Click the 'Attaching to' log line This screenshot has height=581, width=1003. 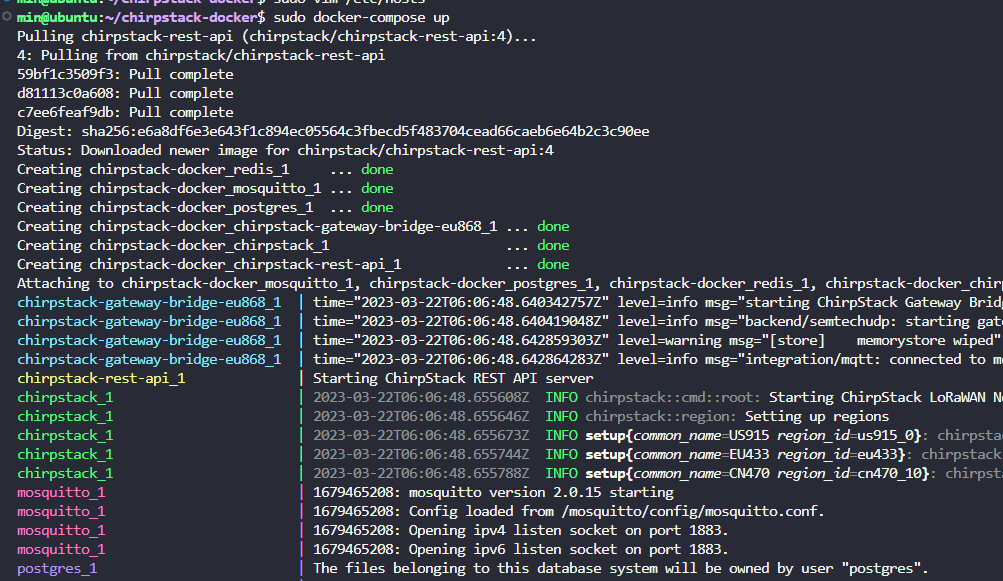pos(500,283)
